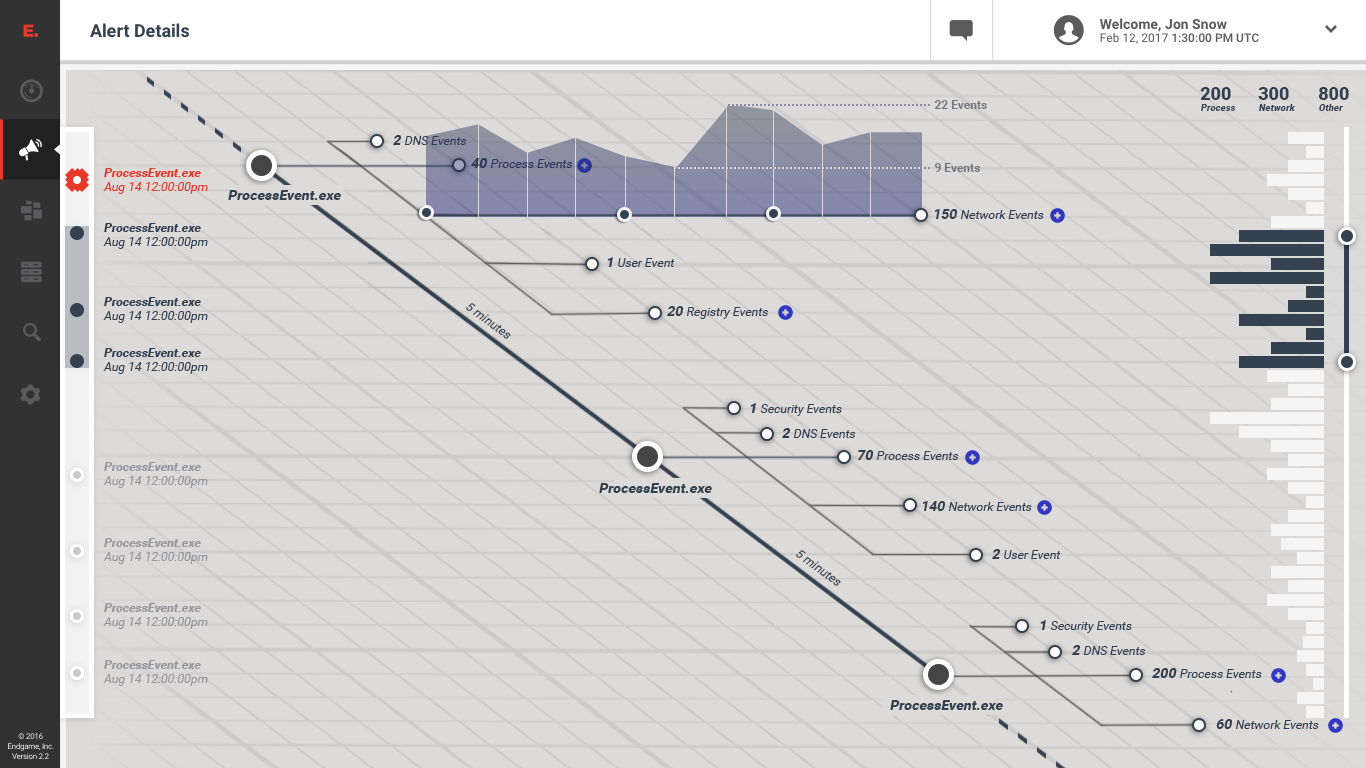This screenshot has height=768, width=1366.
Task: Open the dashboard gauge icon in sidebar
Action: click(x=31, y=91)
